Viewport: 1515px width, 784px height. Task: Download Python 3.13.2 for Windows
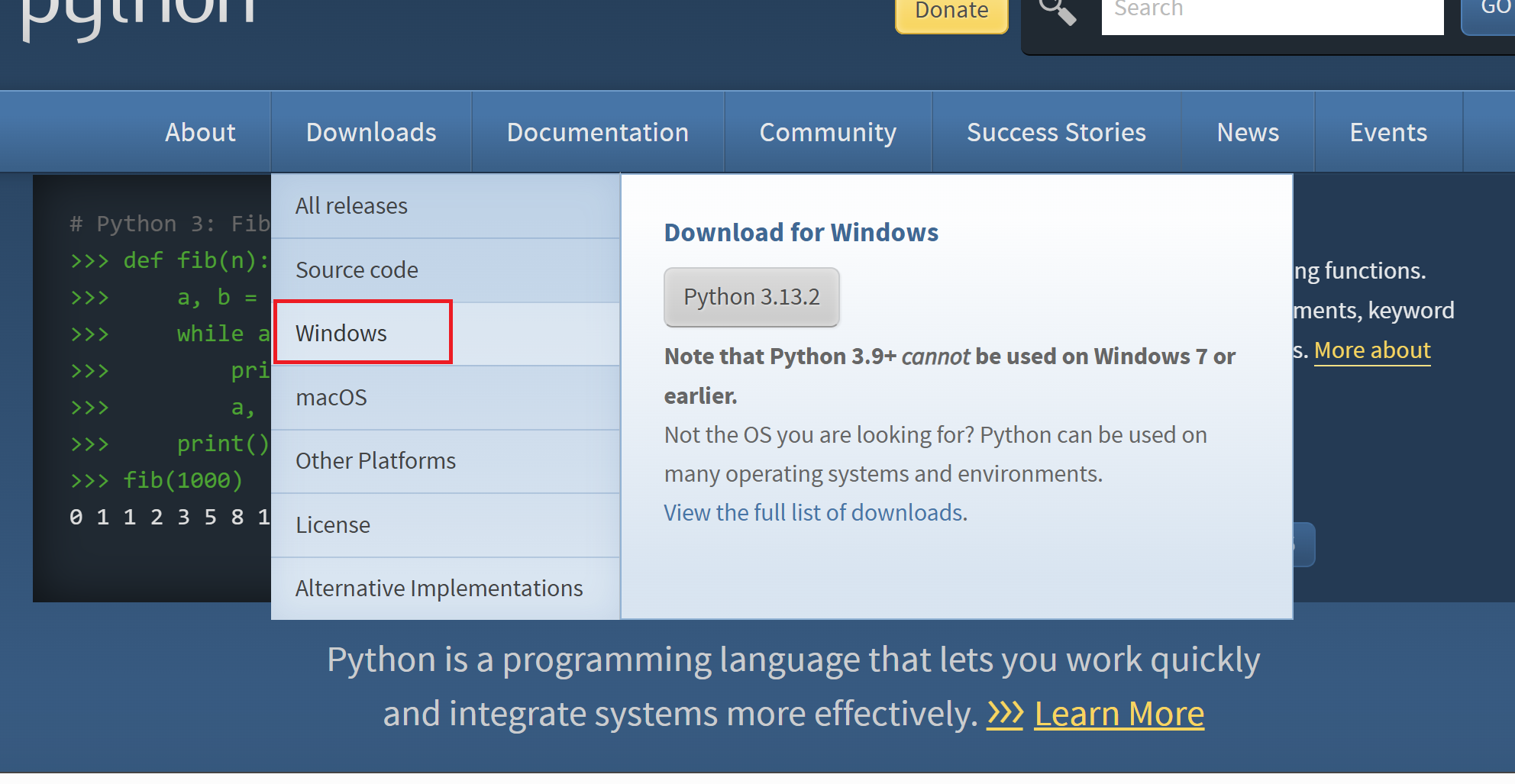tap(751, 297)
